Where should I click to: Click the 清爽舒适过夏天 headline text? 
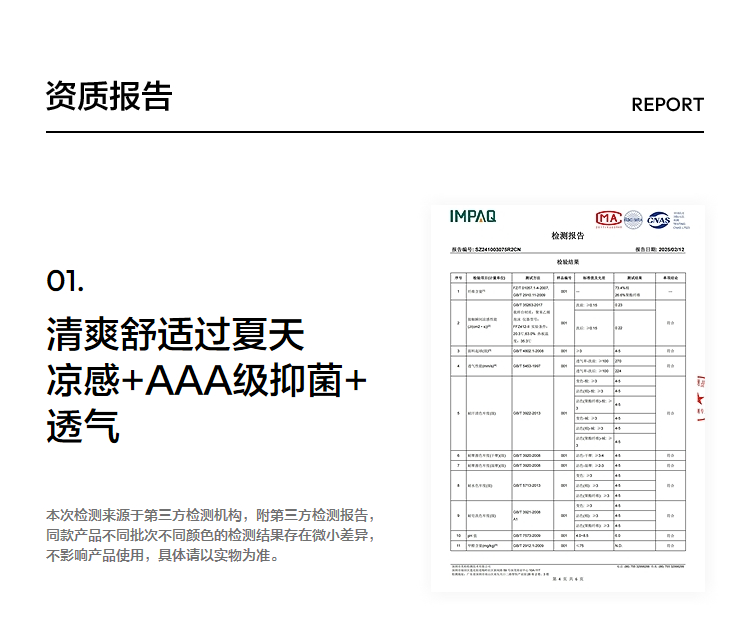tap(175, 334)
